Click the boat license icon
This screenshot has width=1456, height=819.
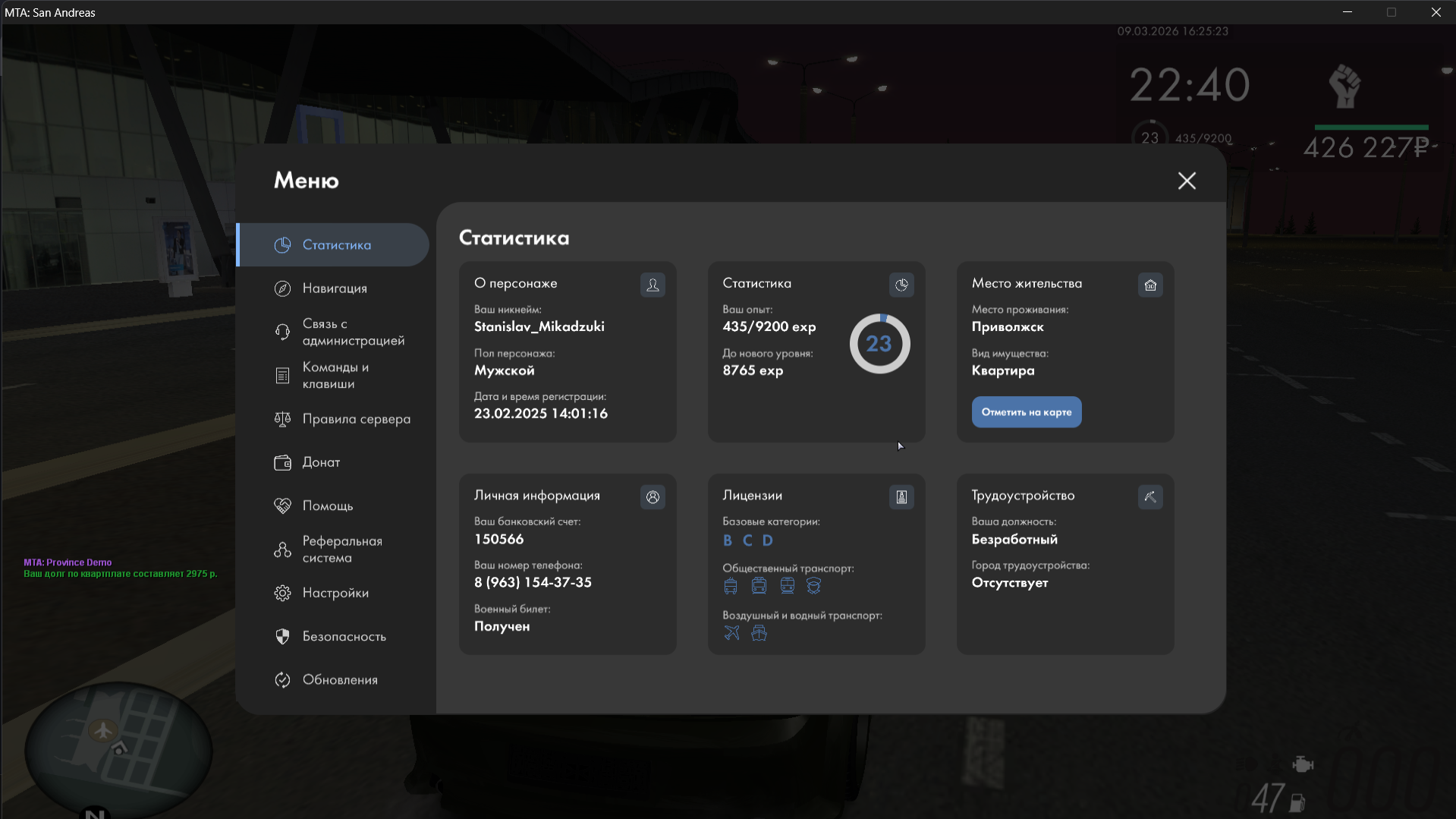759,633
